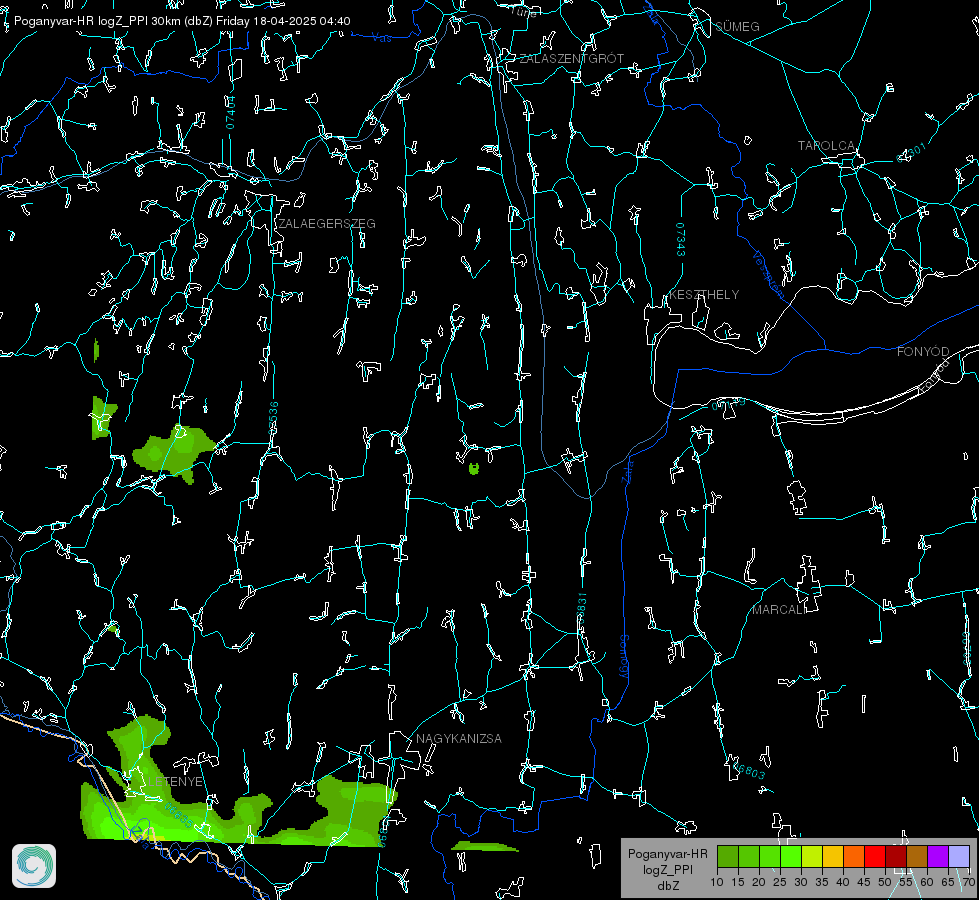Click the 07404 road number label
The height and width of the screenshot is (900, 979).
(230, 112)
